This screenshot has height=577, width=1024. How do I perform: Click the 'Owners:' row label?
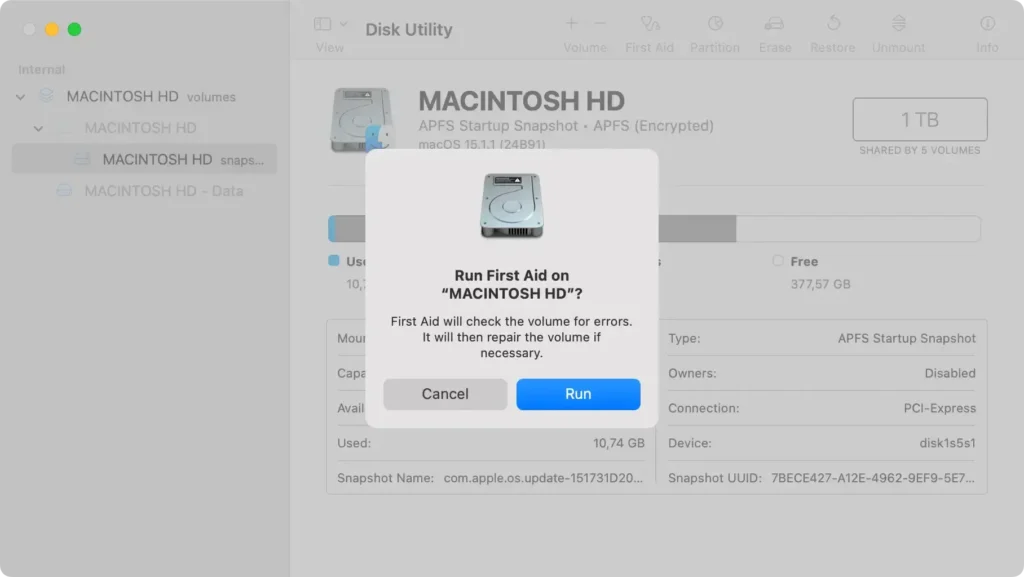(692, 373)
